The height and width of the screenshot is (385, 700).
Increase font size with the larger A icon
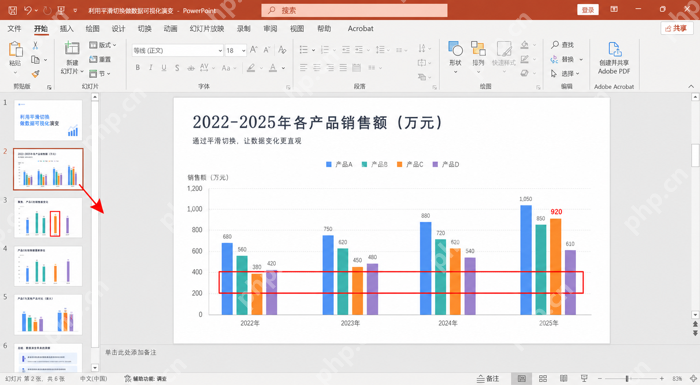click(x=254, y=50)
